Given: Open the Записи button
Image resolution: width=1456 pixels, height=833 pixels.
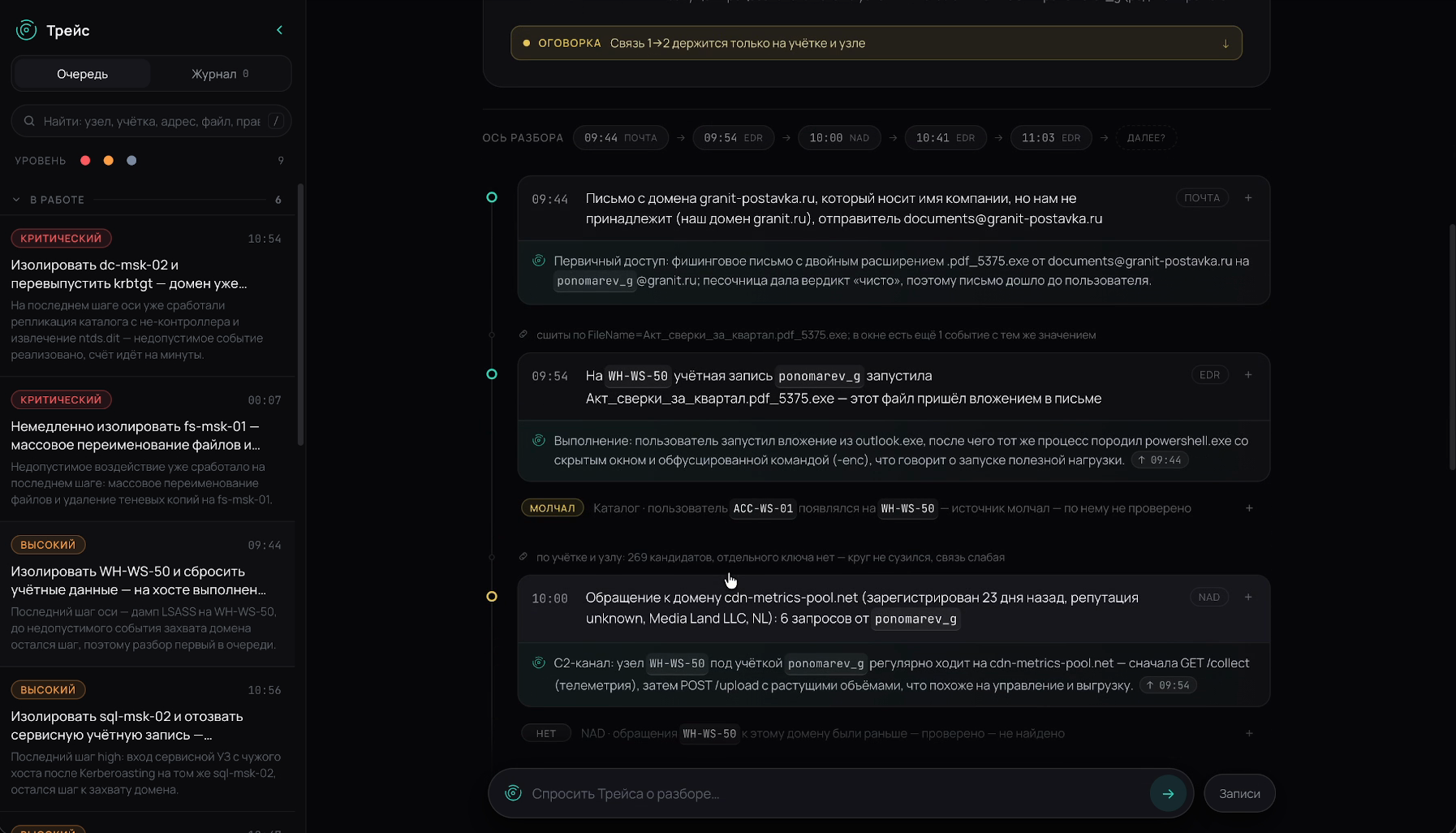Looking at the screenshot, I should (1239, 793).
